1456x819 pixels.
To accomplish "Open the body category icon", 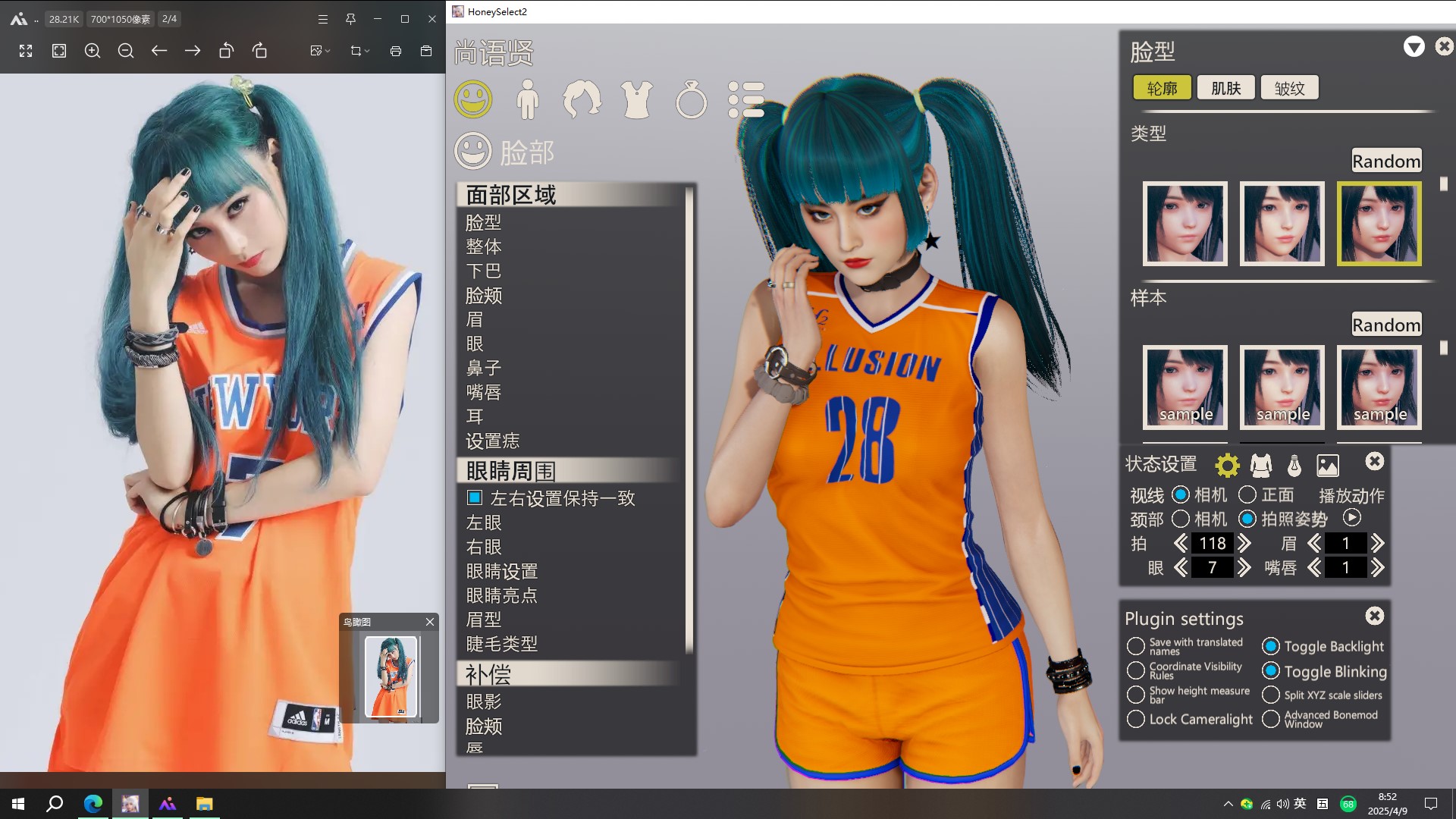I will (x=527, y=99).
